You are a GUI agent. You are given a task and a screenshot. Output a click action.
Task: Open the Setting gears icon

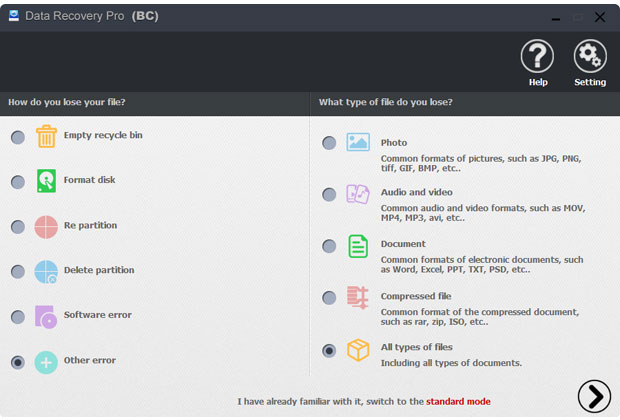point(590,56)
